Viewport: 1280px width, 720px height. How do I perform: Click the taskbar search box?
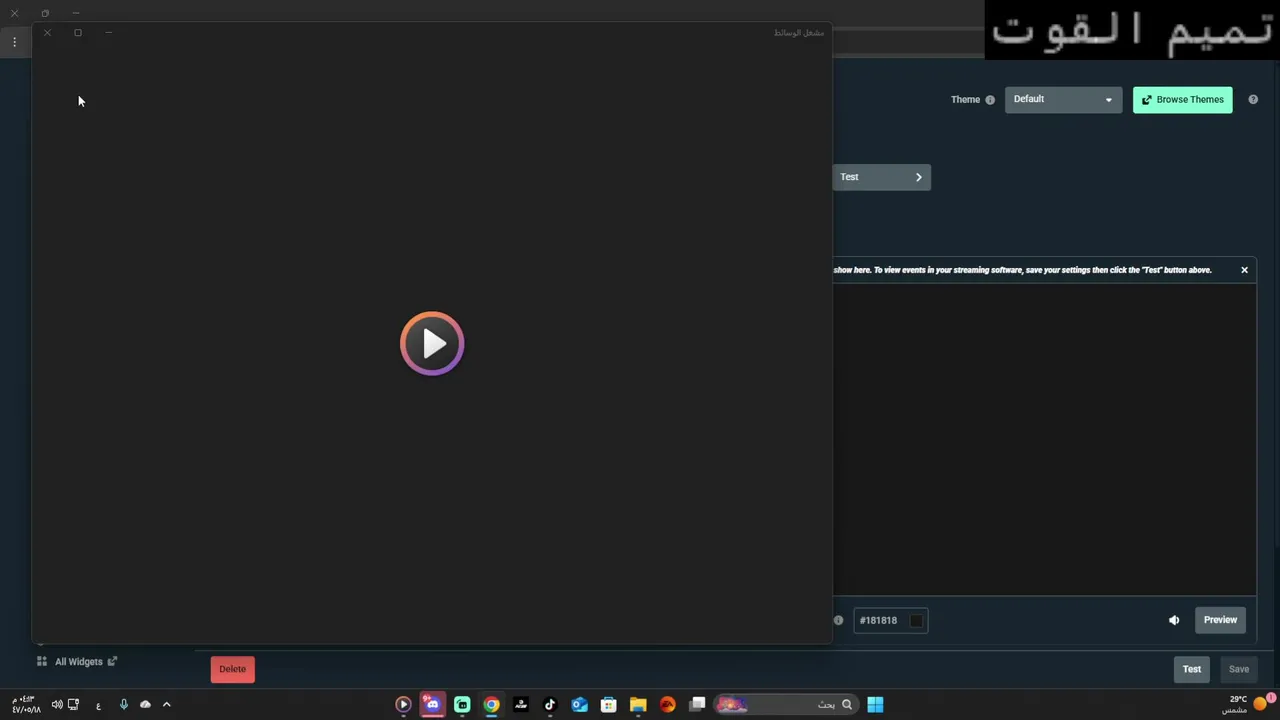pos(784,705)
